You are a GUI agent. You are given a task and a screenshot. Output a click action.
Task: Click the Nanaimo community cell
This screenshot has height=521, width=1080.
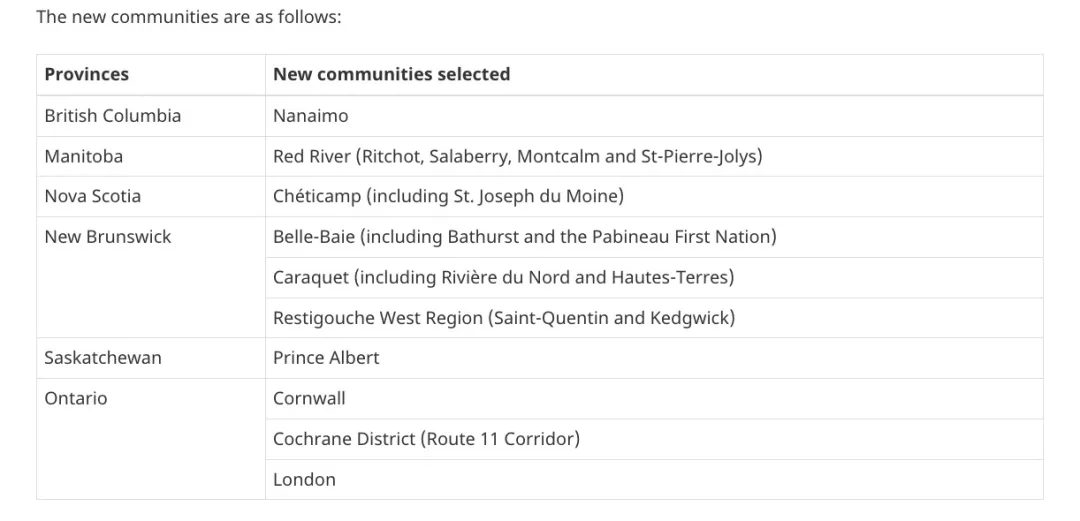(x=311, y=116)
